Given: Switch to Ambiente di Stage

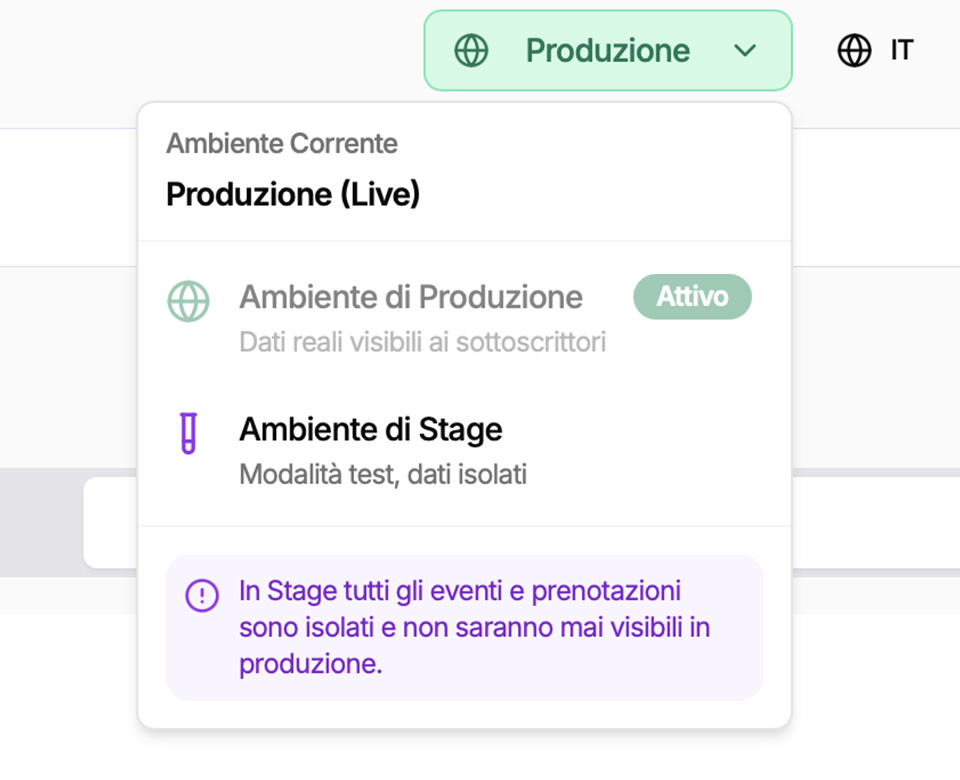Looking at the screenshot, I should coord(370,430).
